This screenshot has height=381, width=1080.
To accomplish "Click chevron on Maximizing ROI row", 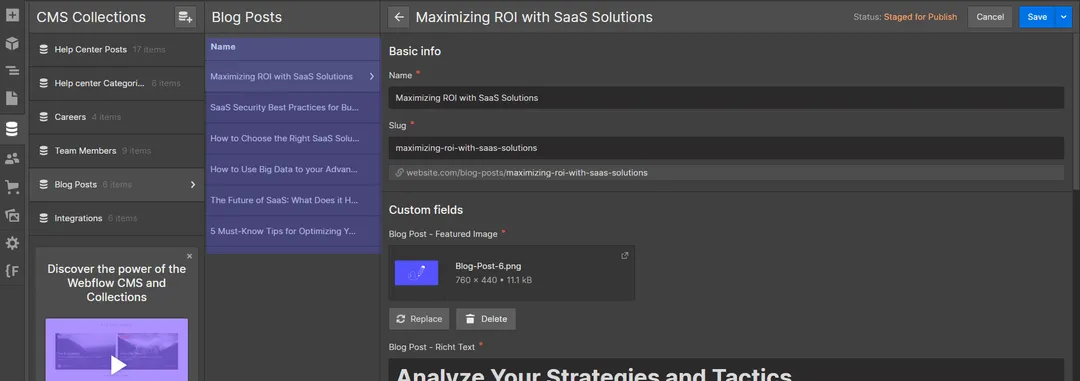I will pyautogui.click(x=372, y=76).
